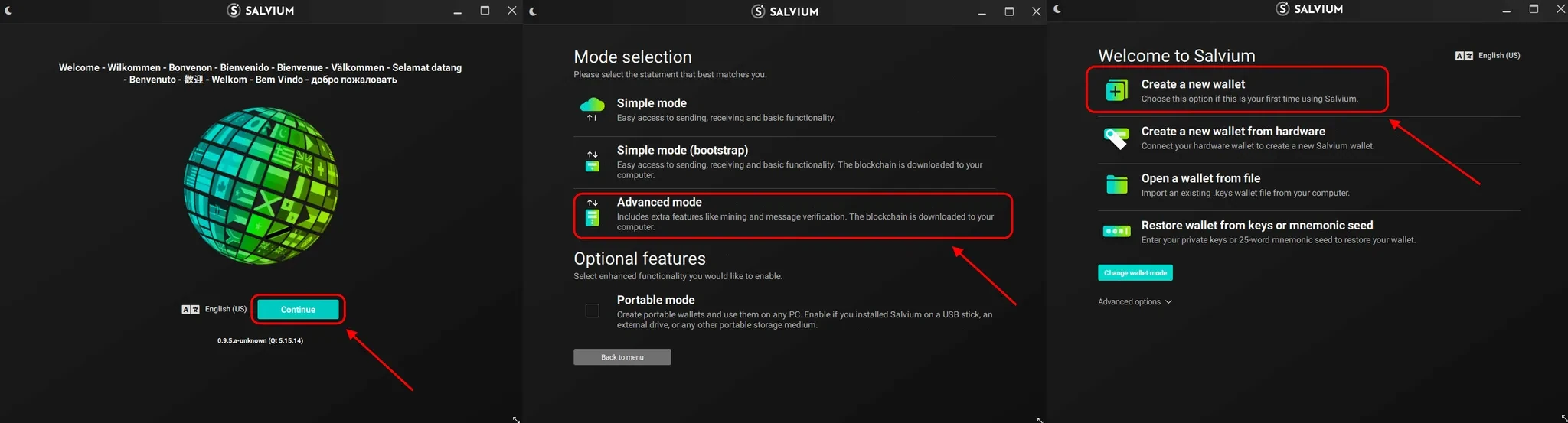Viewport: 1568px width, 423px height.
Task: Select the Advanced mode icon
Action: (592, 213)
